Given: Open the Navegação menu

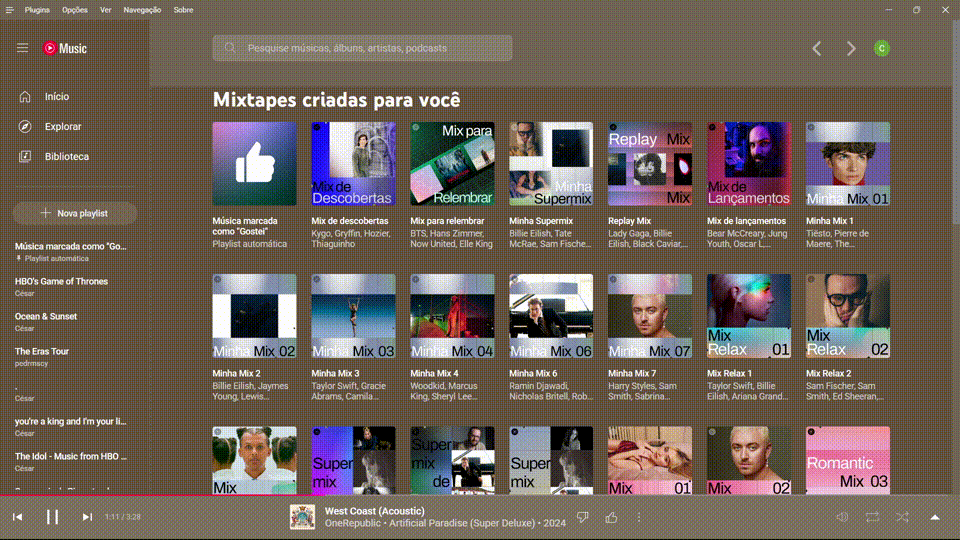Looking at the screenshot, I should click(142, 10).
